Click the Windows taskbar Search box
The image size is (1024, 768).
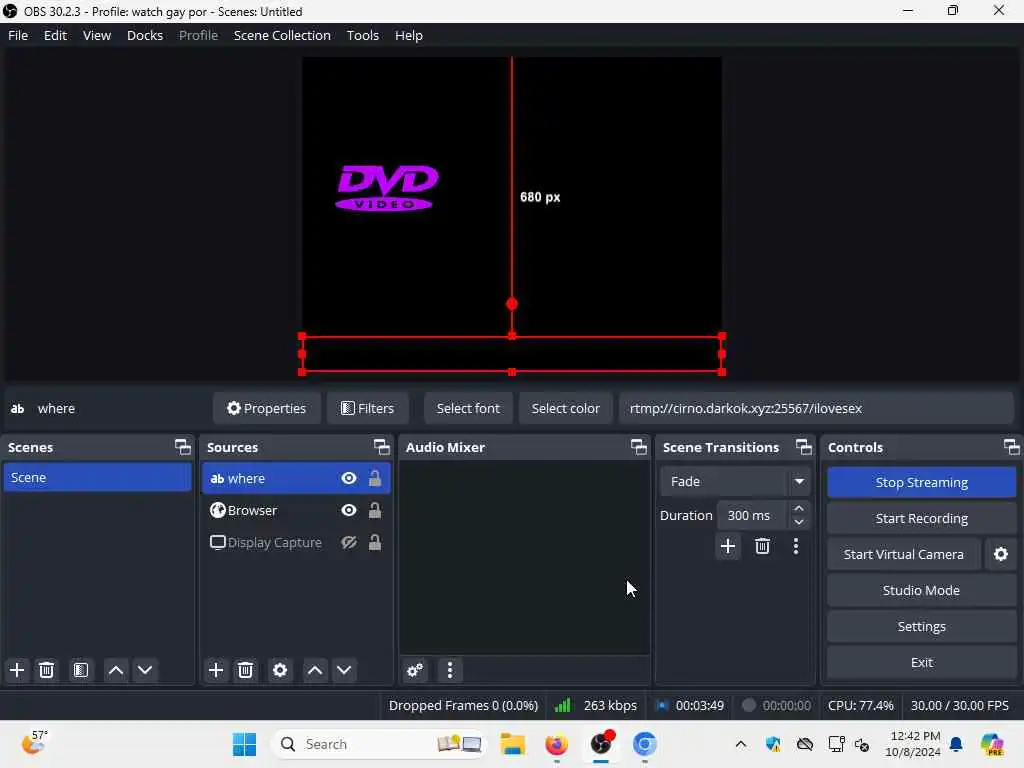pyautogui.click(x=379, y=744)
